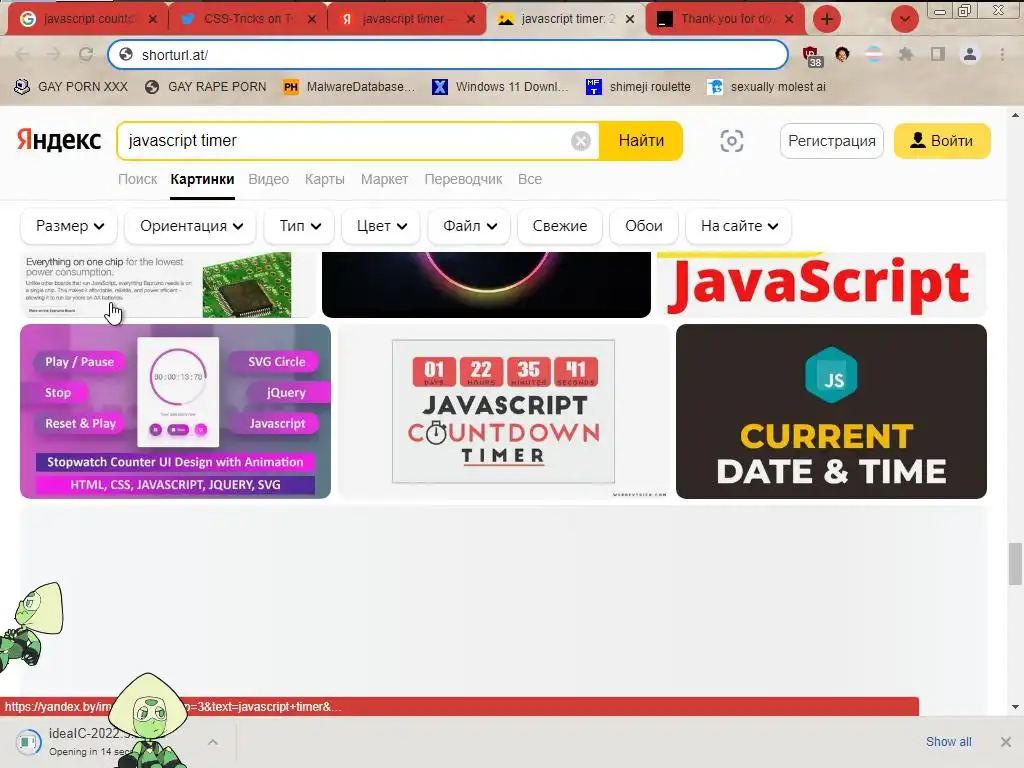The width and height of the screenshot is (1024, 768).
Task: Open the extensions puzzle piece menu
Action: click(x=905, y=55)
